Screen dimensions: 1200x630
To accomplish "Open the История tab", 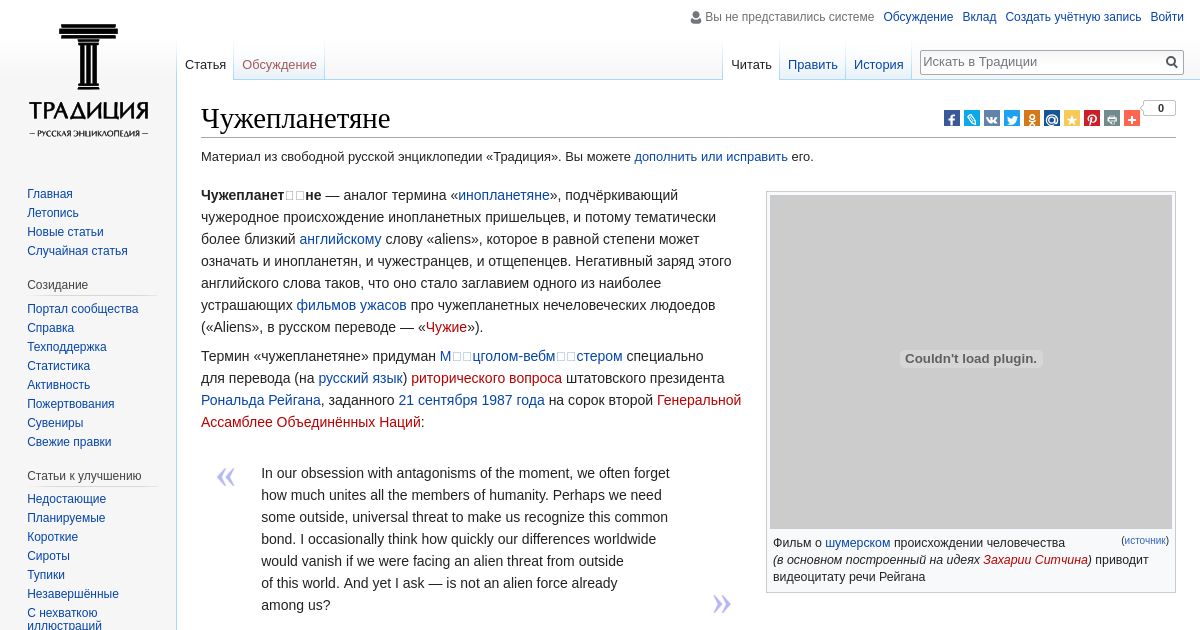I will pyautogui.click(x=878, y=64).
